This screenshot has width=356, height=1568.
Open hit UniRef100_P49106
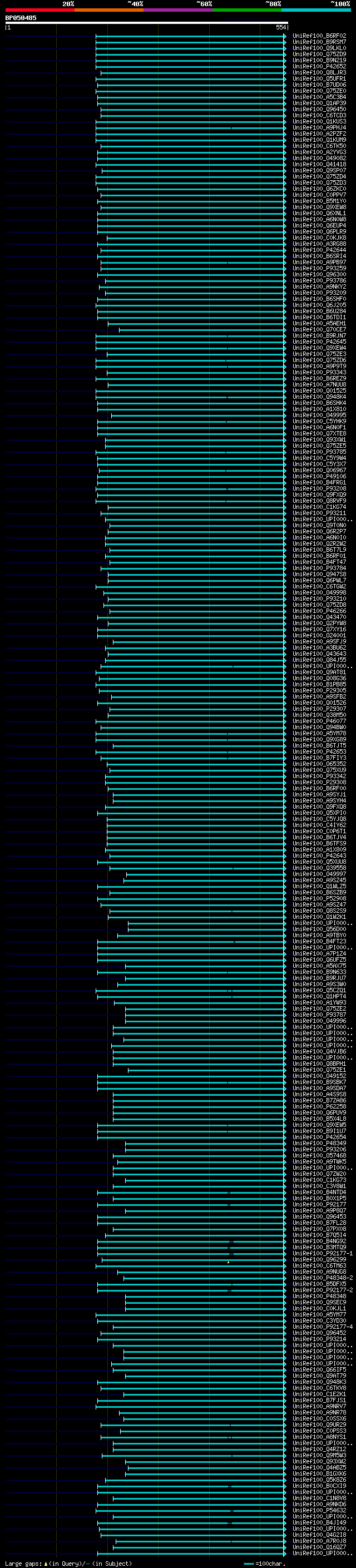tap(319, 477)
